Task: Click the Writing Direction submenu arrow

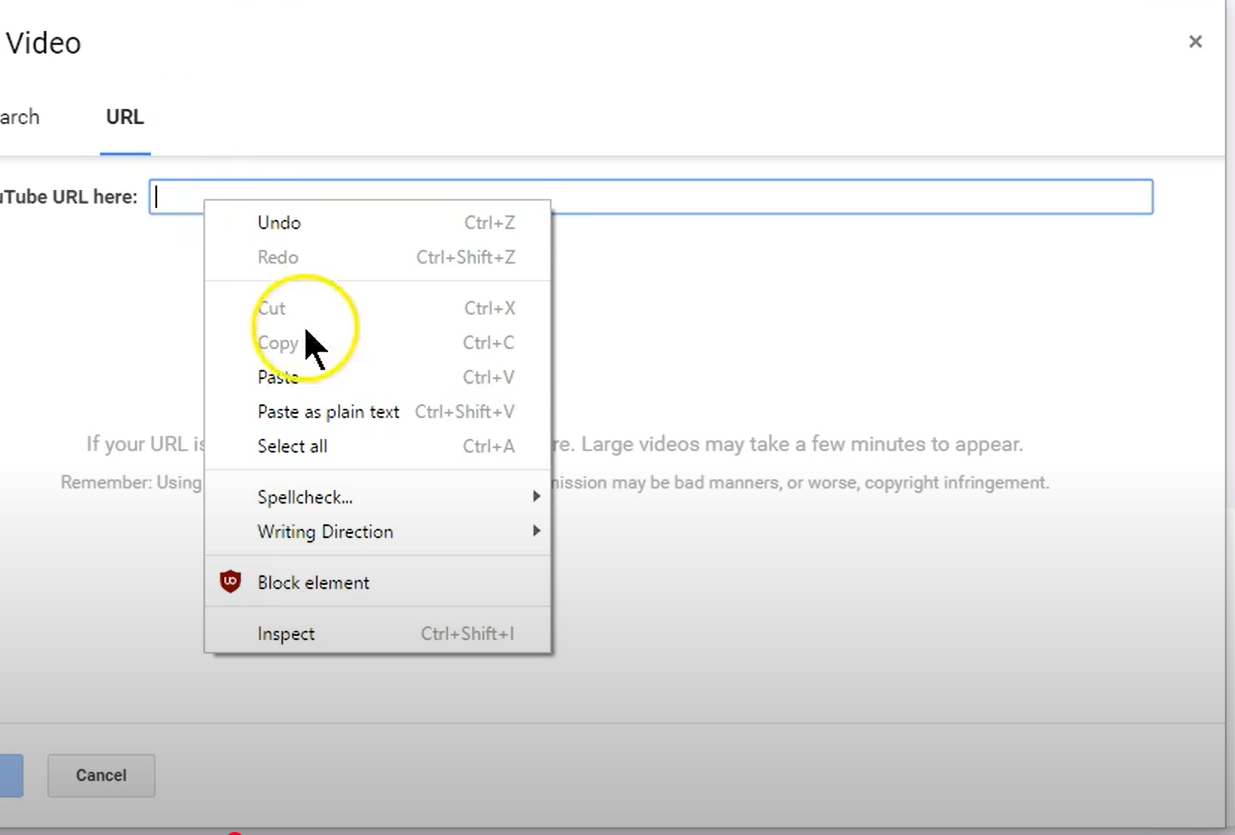Action: [537, 531]
